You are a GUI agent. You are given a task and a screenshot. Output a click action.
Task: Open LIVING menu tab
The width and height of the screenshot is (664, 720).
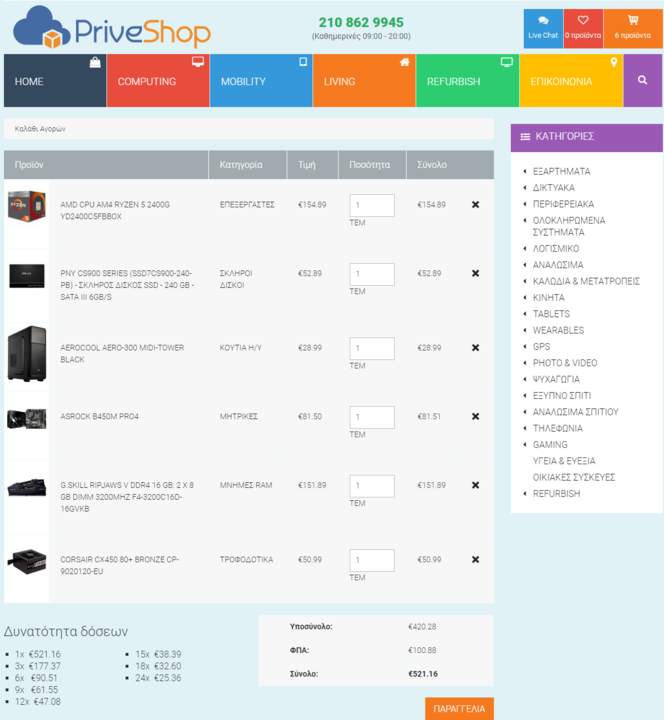(364, 81)
